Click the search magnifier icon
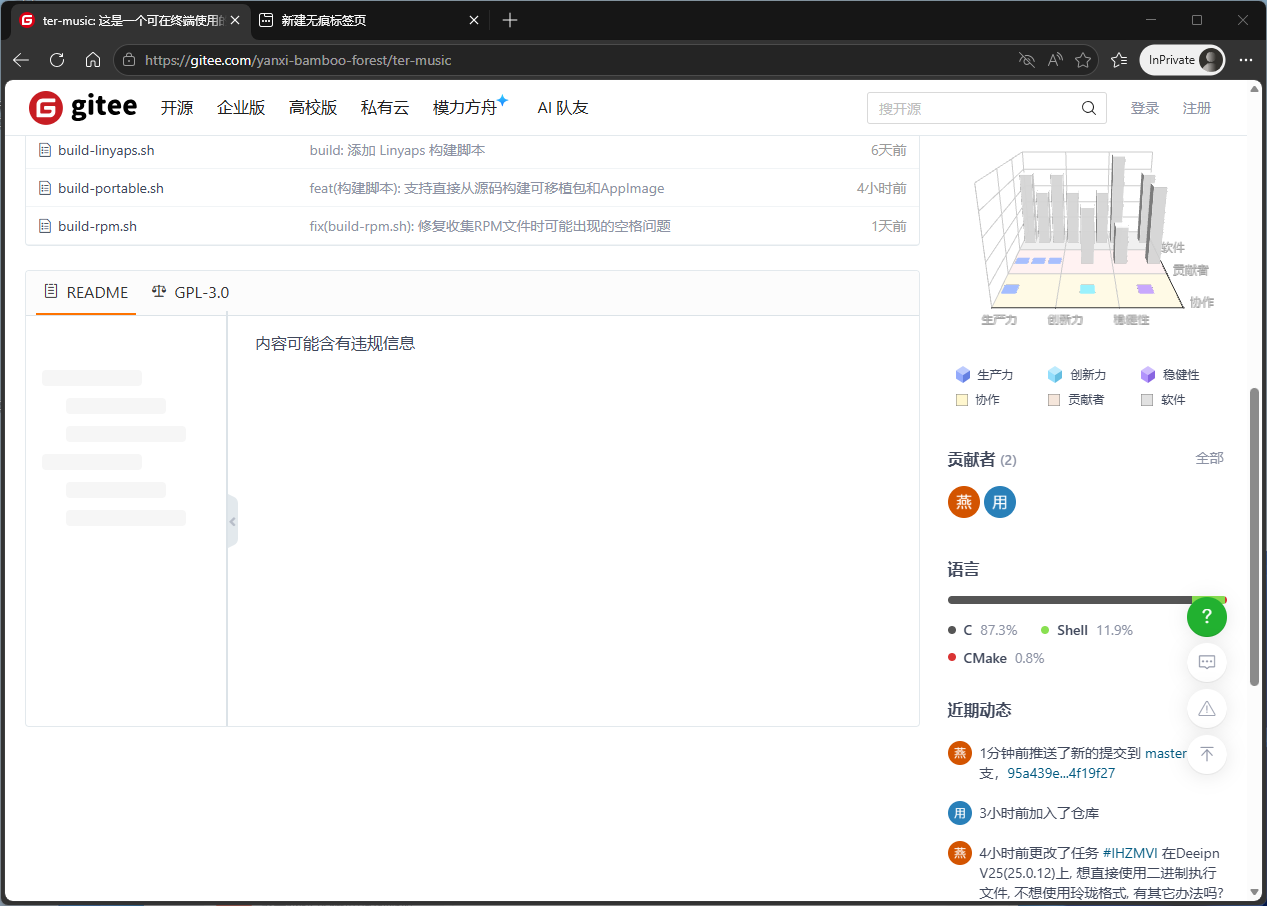Image resolution: width=1267 pixels, height=906 pixels. 1088,107
